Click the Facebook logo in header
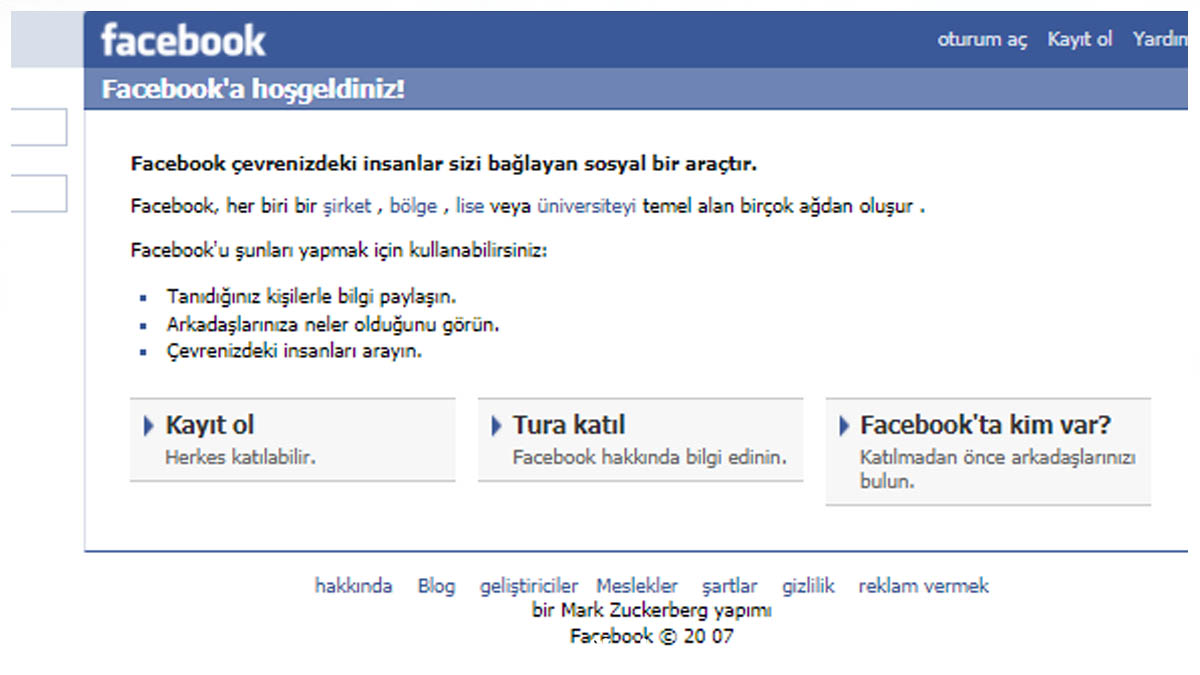1200x675 pixels. click(183, 41)
